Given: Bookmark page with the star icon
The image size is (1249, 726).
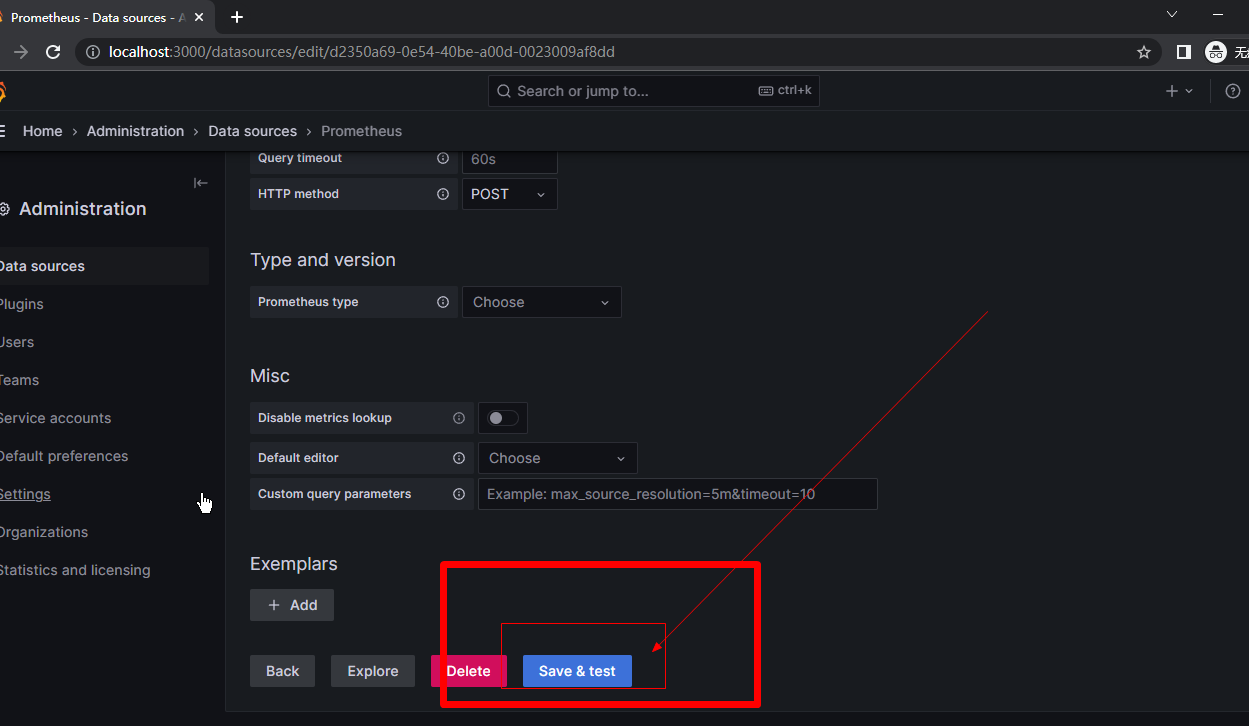Looking at the screenshot, I should [x=1144, y=52].
